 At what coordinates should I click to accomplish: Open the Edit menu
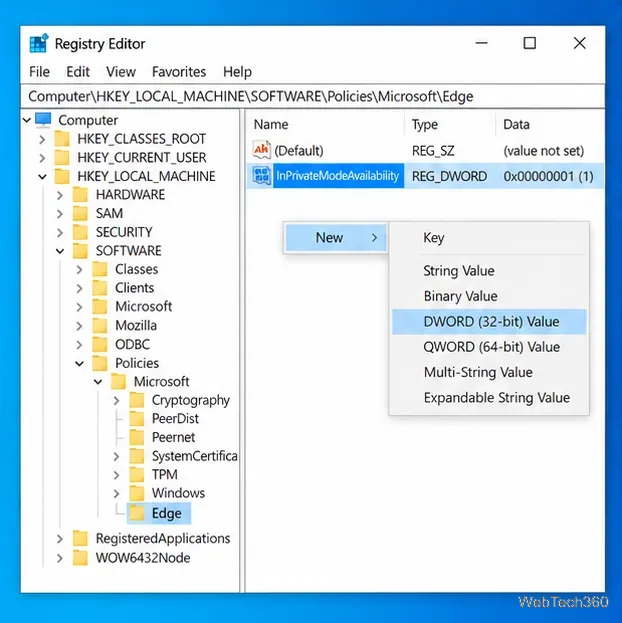coord(78,72)
